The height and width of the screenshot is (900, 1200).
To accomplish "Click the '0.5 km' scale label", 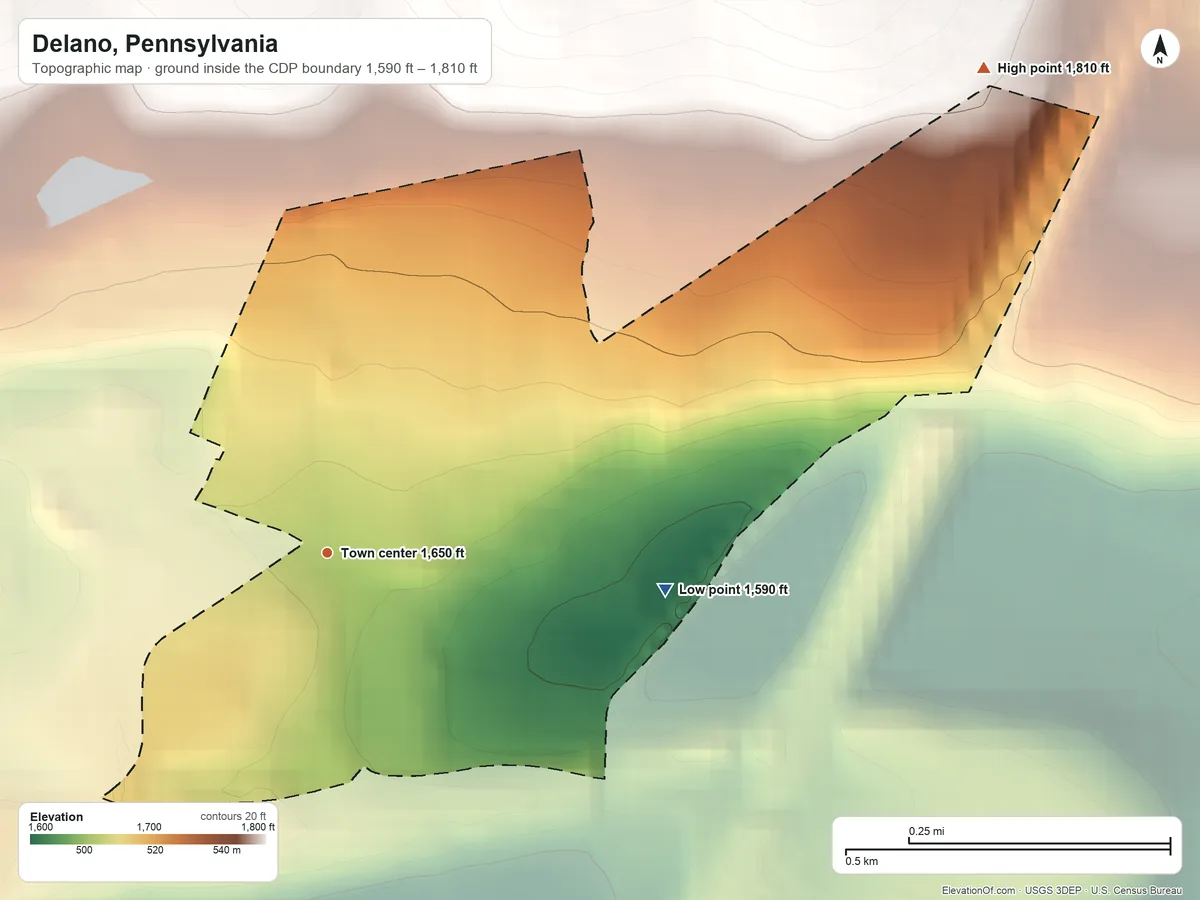I will (862, 860).
